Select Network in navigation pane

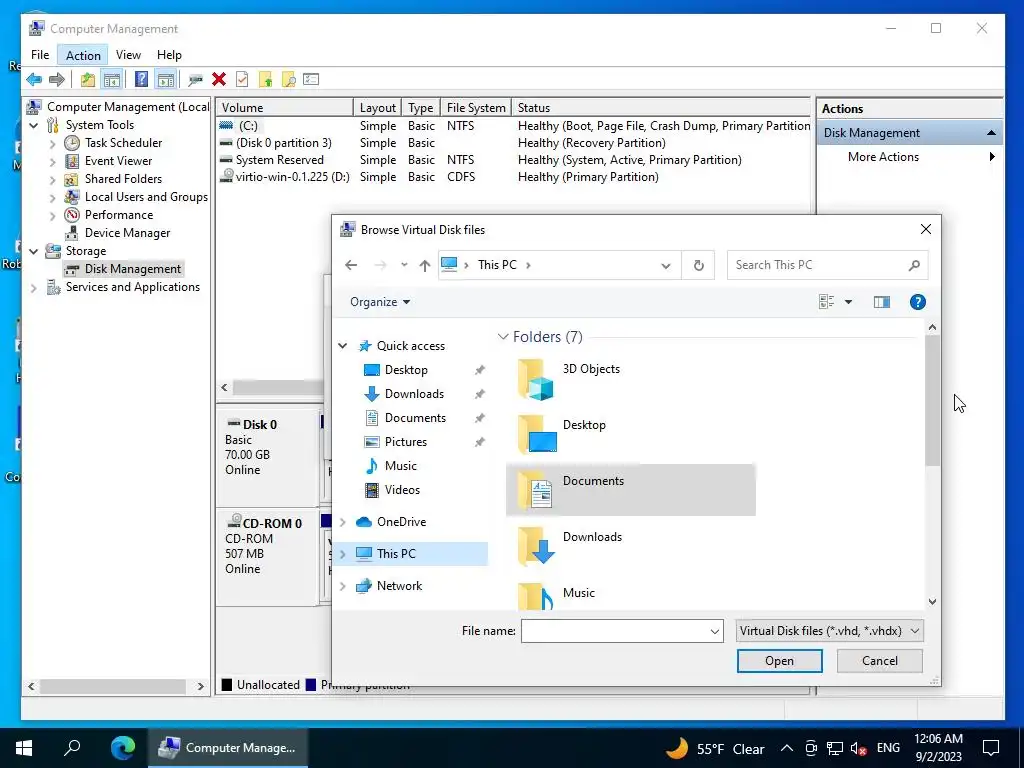coord(399,586)
